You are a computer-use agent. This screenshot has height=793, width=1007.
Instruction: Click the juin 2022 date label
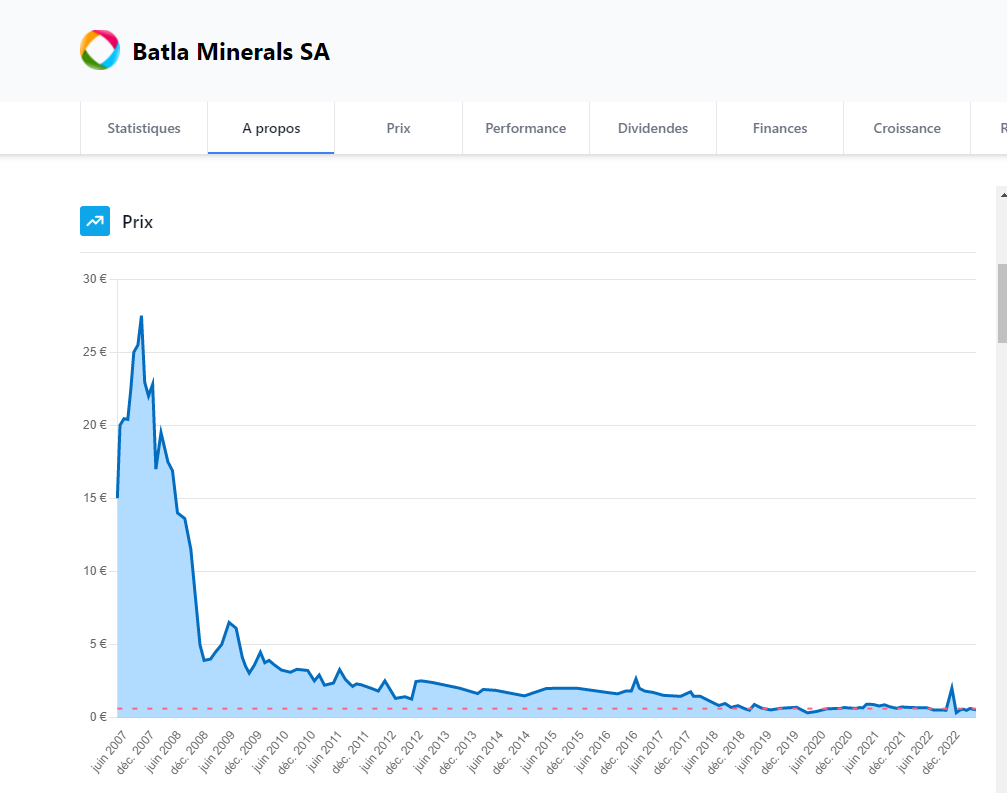[x=915, y=751]
